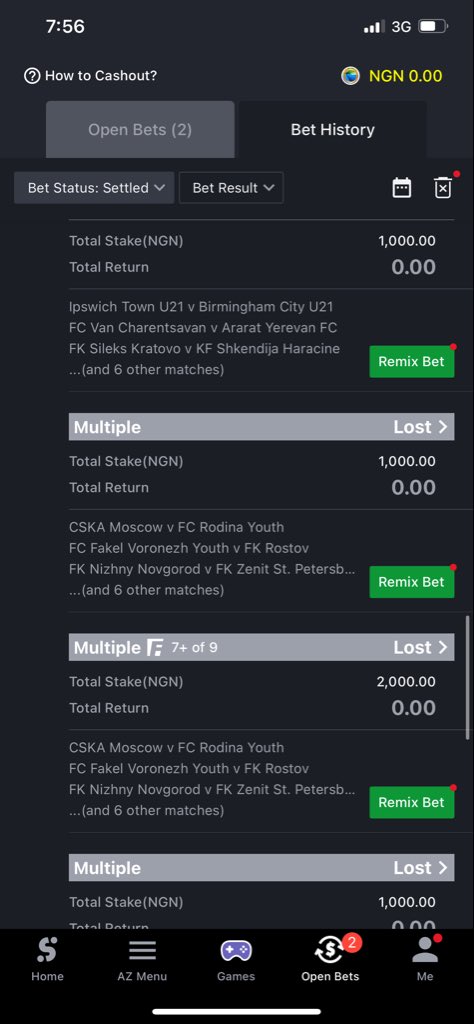Screen dimensions: 474x1024
Task: Open the calendar date filter icon
Action: (x=402, y=188)
